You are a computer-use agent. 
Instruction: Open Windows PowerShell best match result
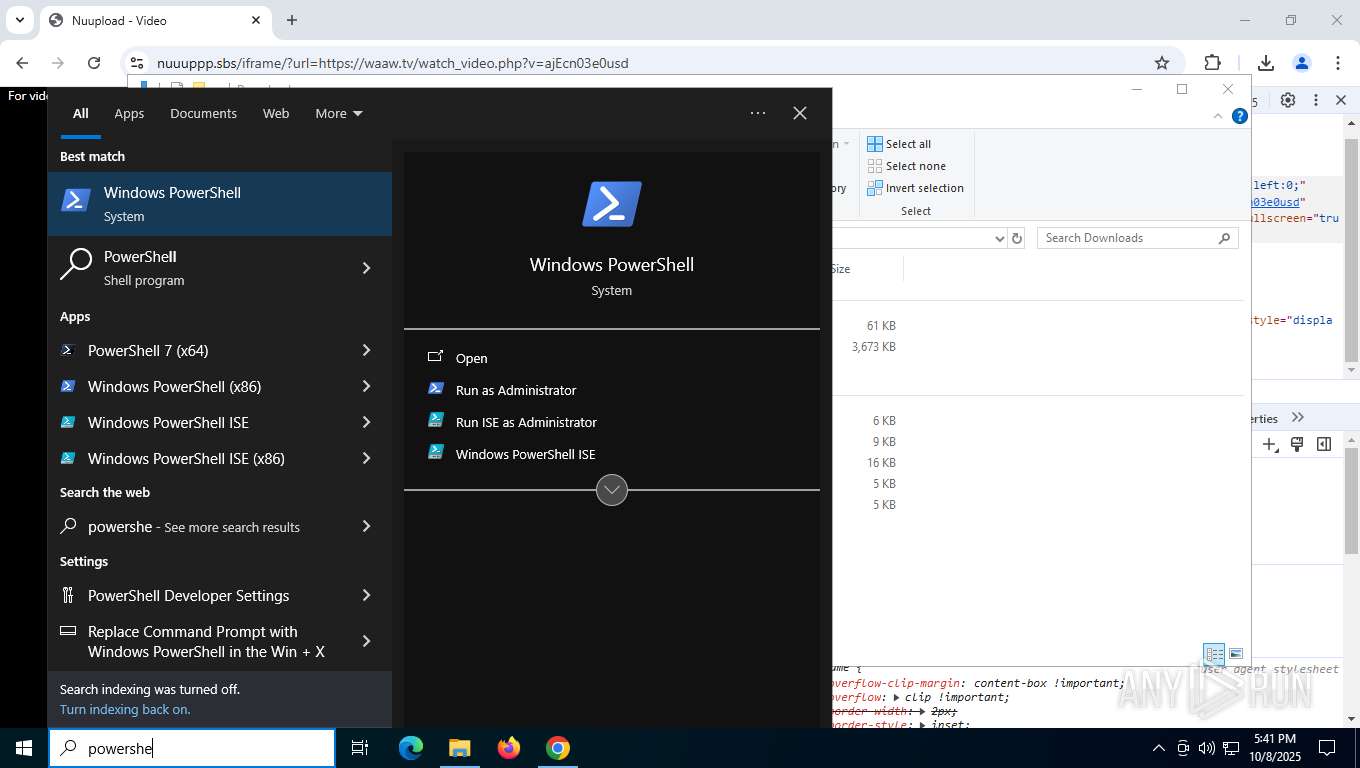click(x=220, y=204)
